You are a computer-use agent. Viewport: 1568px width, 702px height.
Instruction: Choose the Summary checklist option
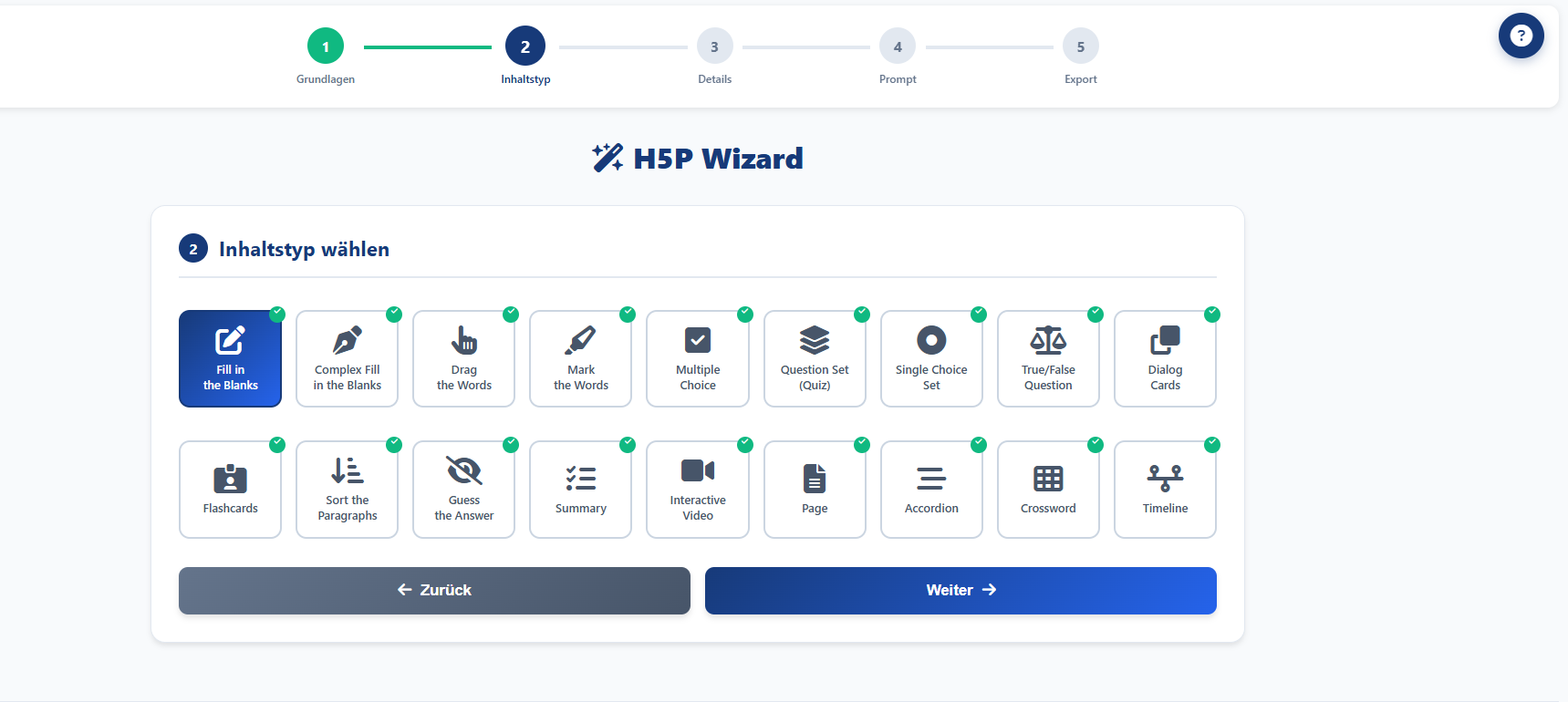[x=580, y=490]
